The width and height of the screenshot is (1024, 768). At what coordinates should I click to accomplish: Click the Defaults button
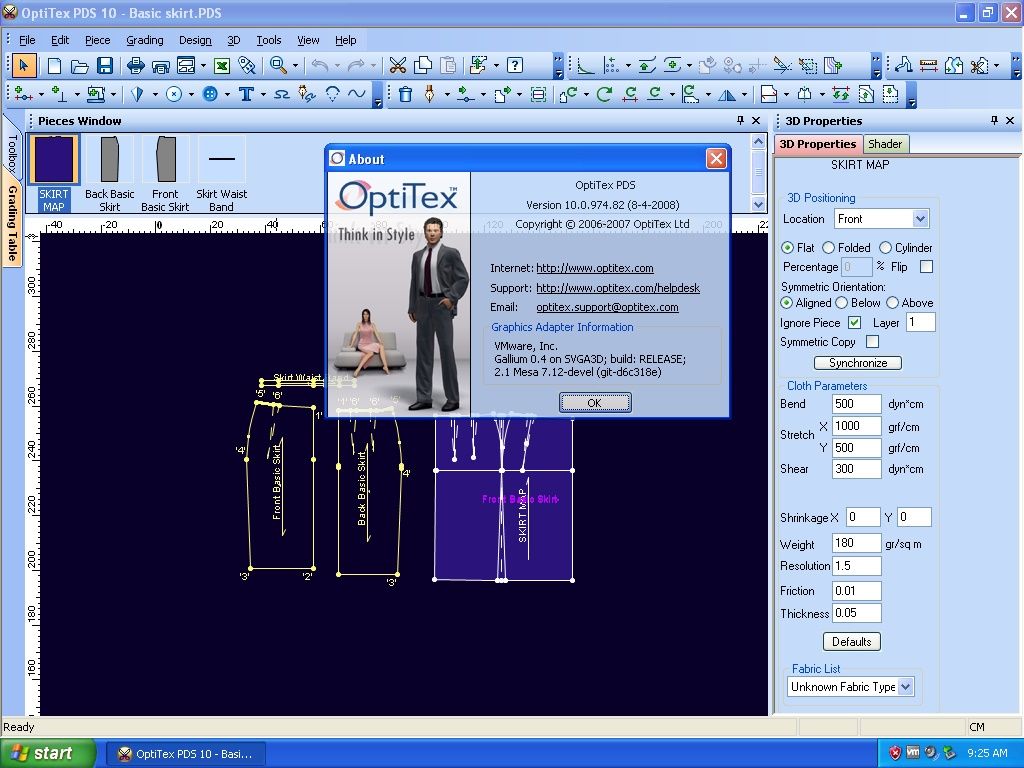click(851, 641)
